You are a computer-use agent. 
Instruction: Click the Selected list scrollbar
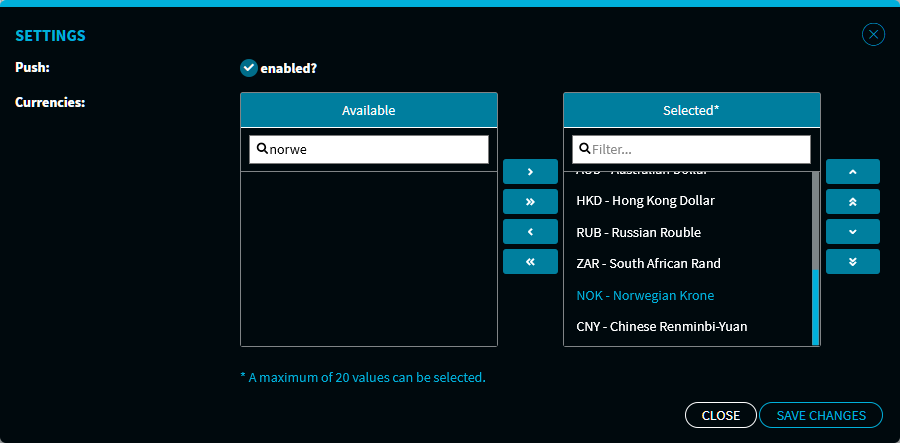point(815,305)
